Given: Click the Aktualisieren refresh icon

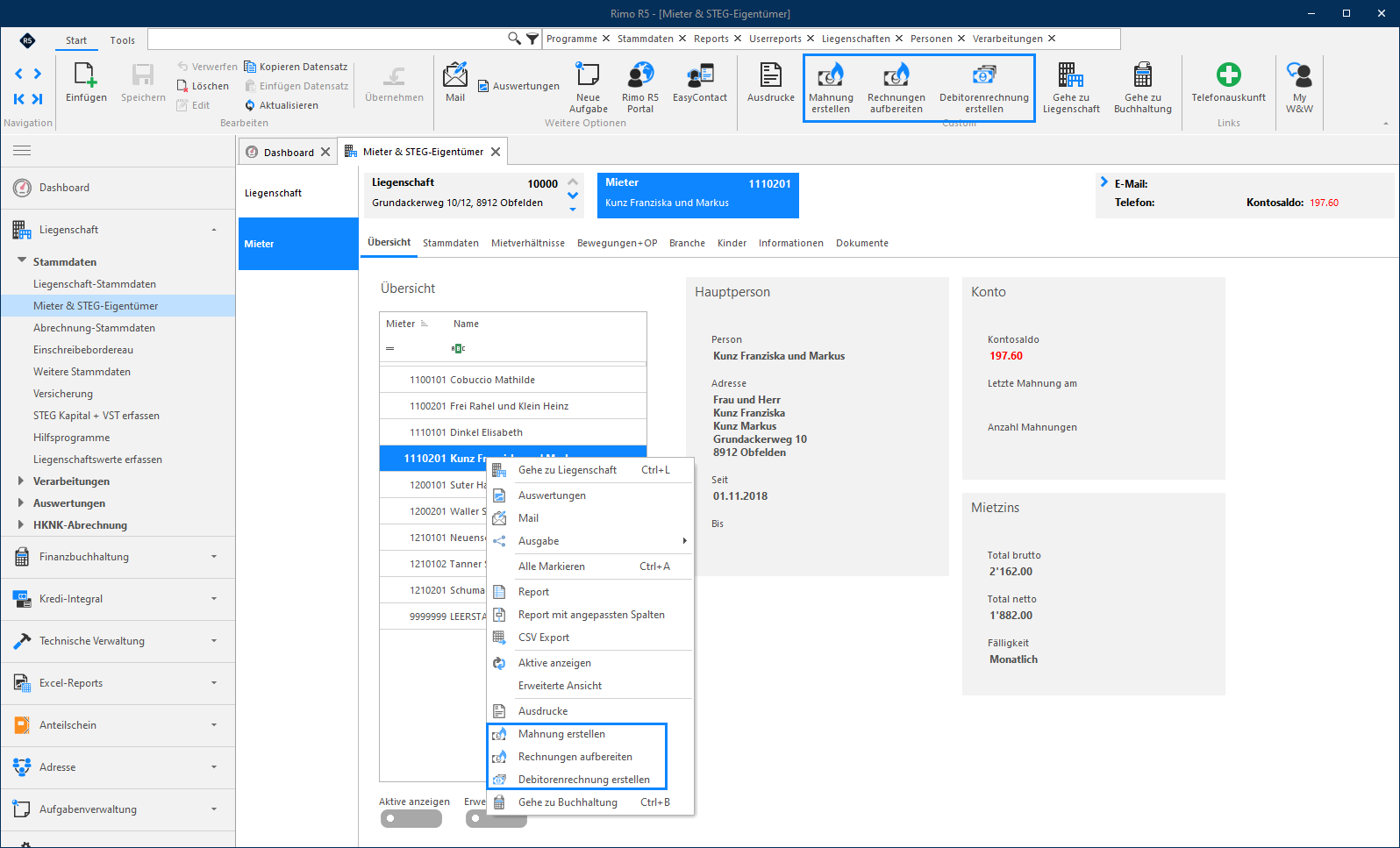Looking at the screenshot, I should (x=250, y=105).
